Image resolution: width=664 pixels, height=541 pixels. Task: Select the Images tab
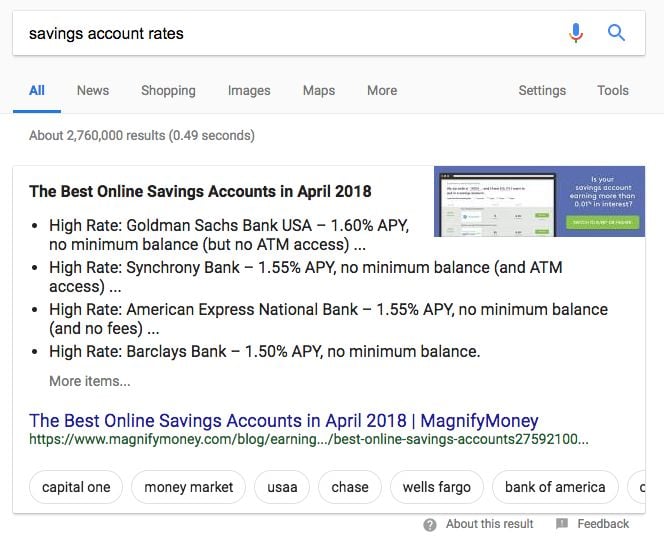pyautogui.click(x=249, y=90)
